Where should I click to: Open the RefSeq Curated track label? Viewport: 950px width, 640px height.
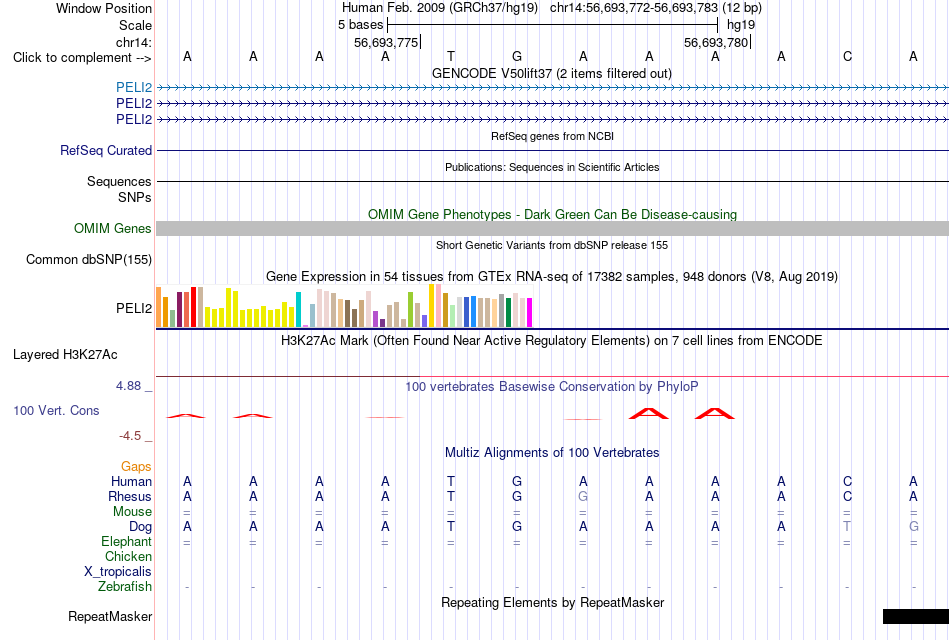(106, 150)
